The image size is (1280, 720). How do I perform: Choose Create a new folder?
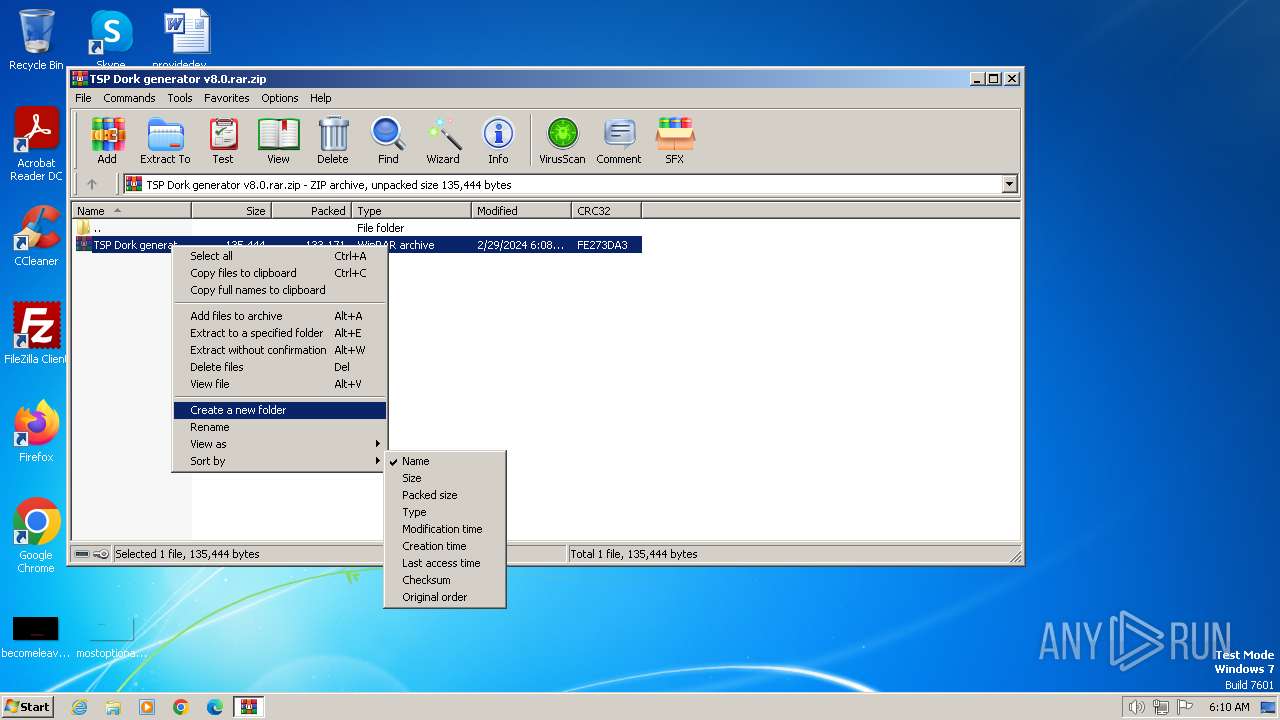click(280, 410)
